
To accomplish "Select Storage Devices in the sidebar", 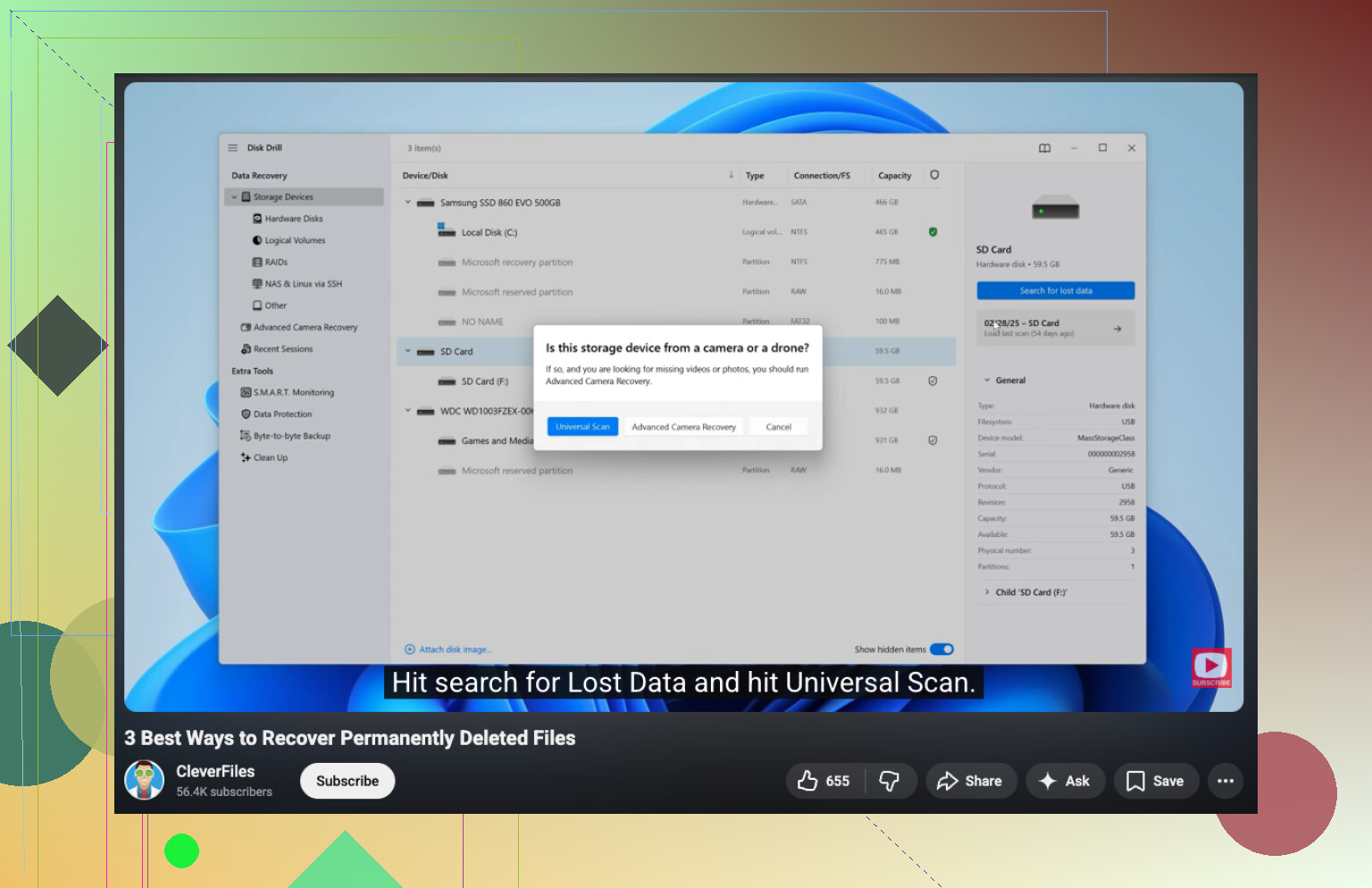I will pos(305,197).
